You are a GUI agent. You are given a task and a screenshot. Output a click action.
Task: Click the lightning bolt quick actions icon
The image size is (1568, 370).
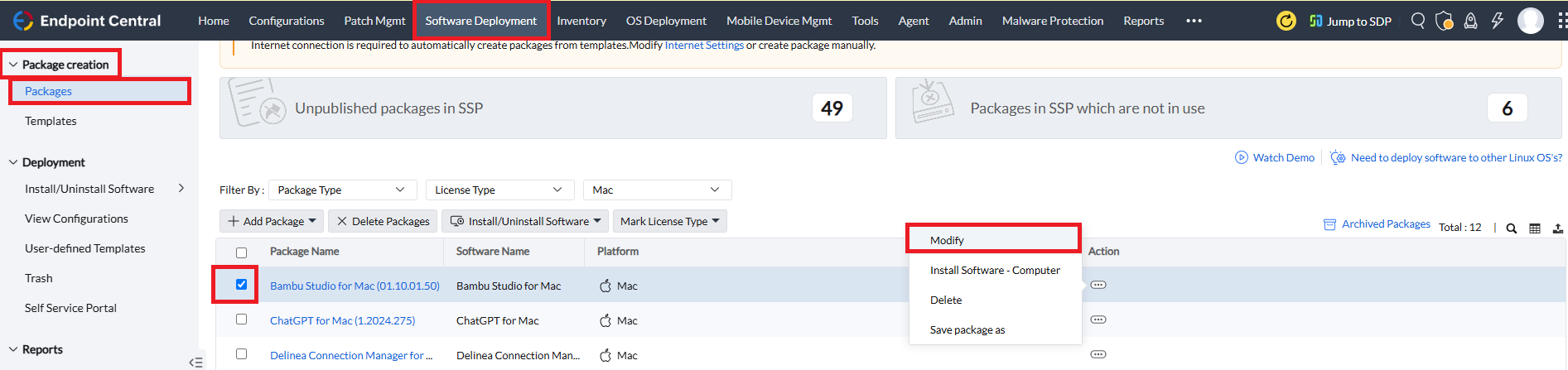pos(1497,21)
